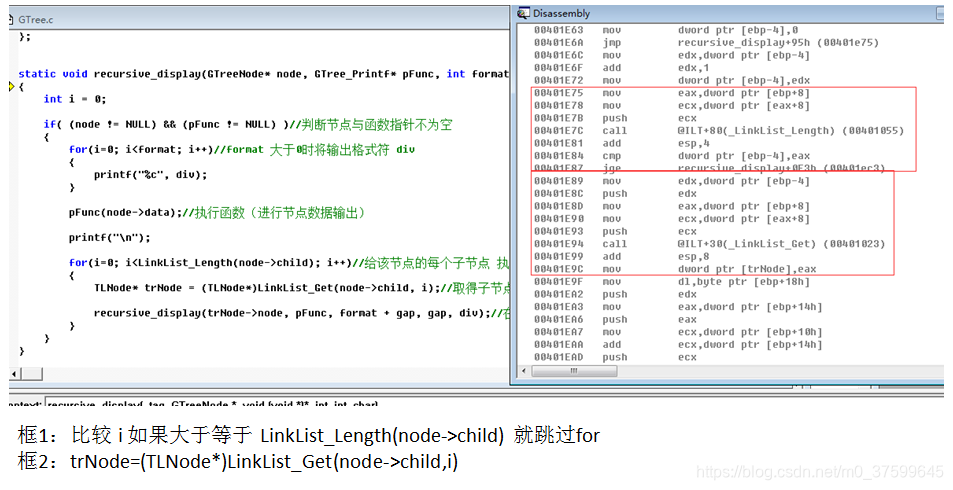The width and height of the screenshot is (953, 490).
Task: Click disassembly row 00401E93 push ecx
Action: (x=615, y=231)
